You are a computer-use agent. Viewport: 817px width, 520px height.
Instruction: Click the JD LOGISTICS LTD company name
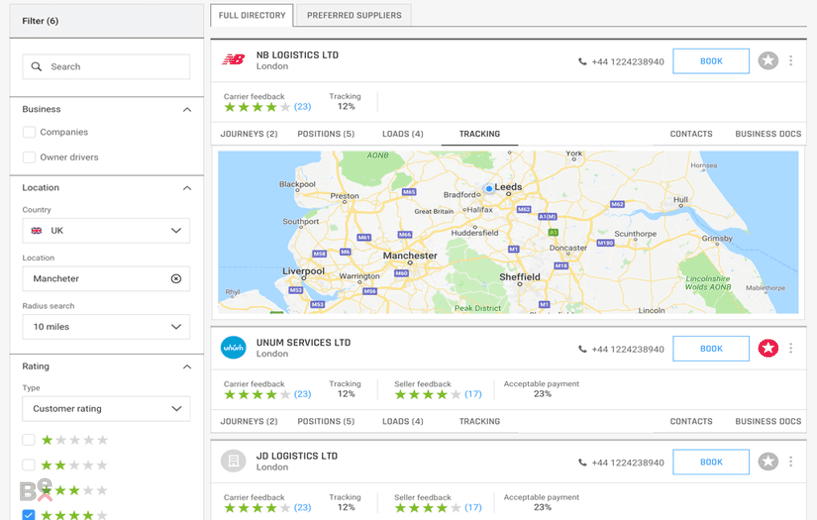[x=297, y=456]
